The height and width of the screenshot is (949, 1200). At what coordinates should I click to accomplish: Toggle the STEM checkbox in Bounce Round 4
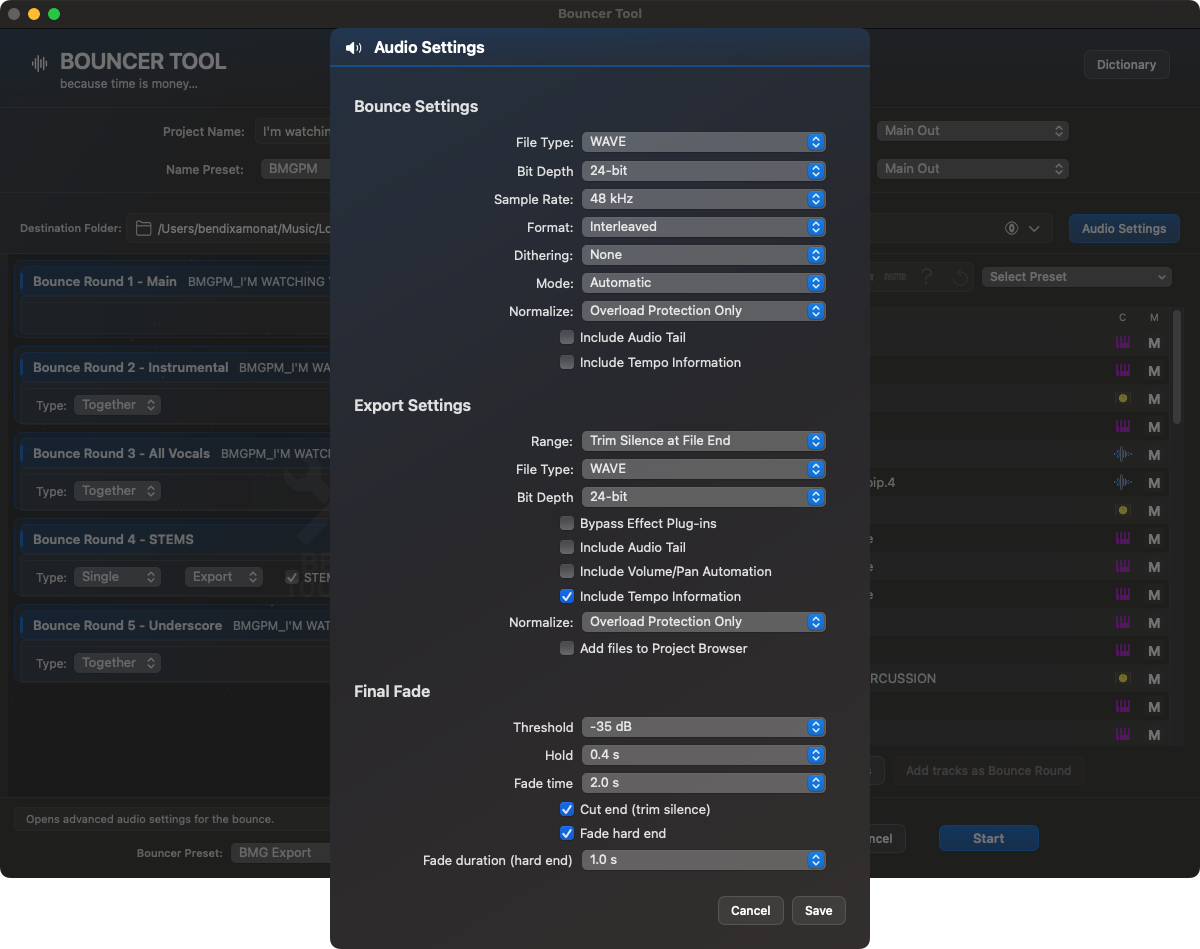[292, 578]
